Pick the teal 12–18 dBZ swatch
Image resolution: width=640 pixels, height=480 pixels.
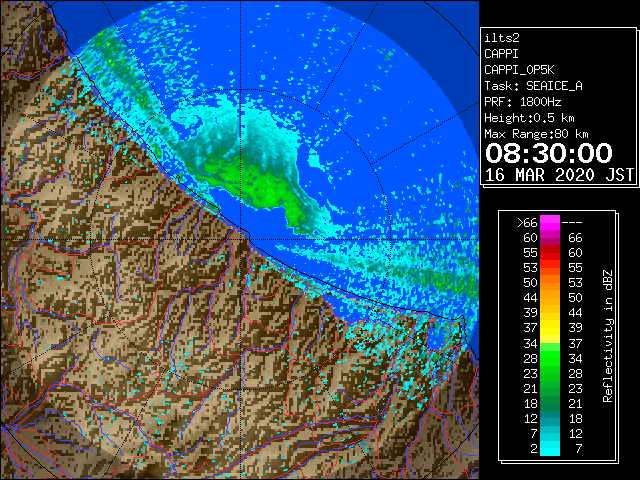tap(550, 418)
